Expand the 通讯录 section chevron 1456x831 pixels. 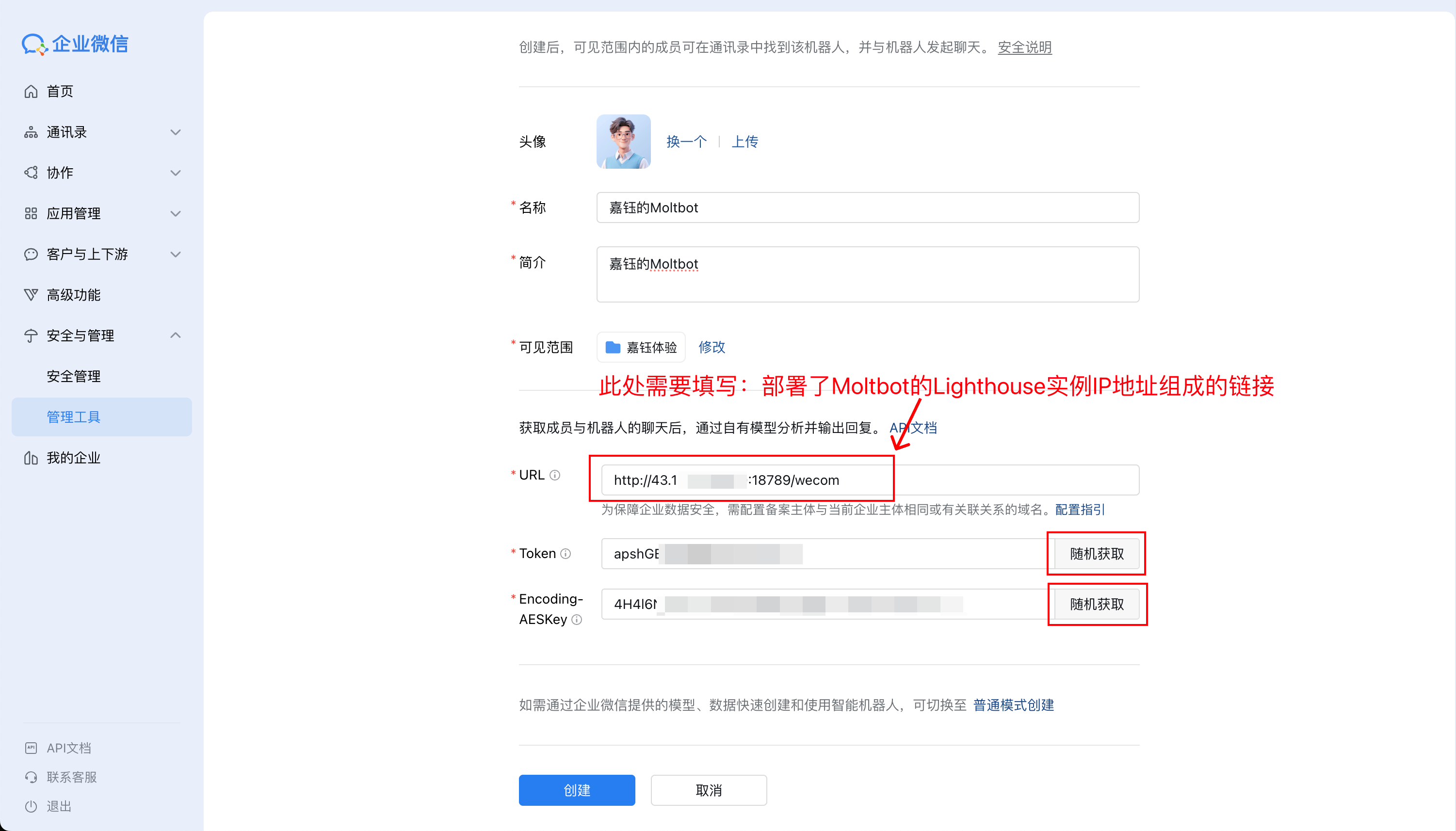(175, 131)
